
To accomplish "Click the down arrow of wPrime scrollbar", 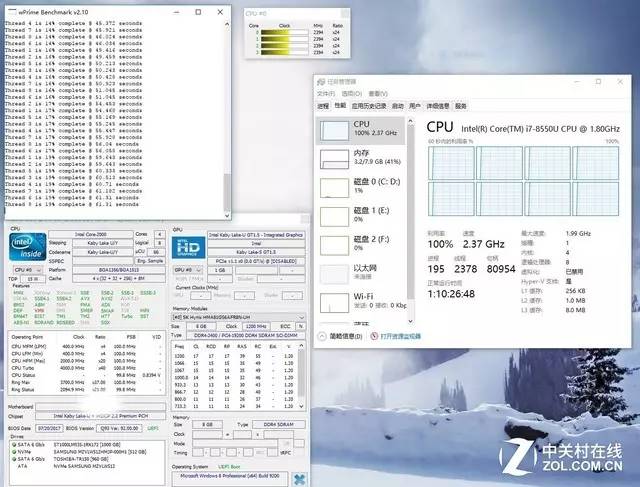I will (227, 216).
